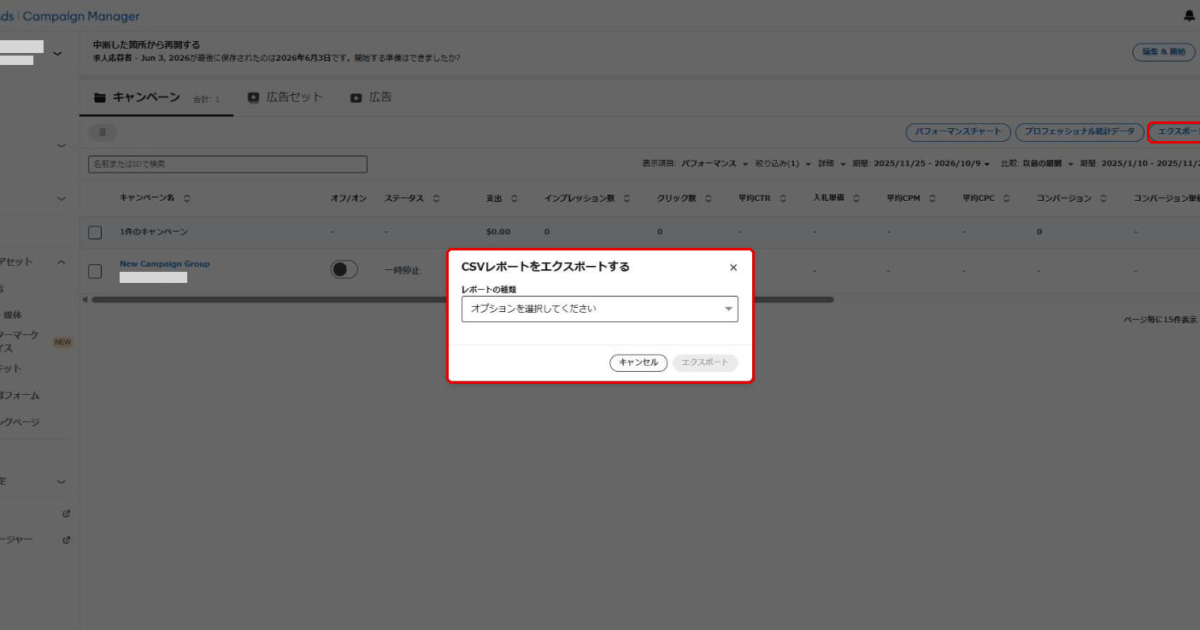Sort by 平均CPC column arrows
Viewport: 1200px width, 630px height.
click(x=1007, y=198)
